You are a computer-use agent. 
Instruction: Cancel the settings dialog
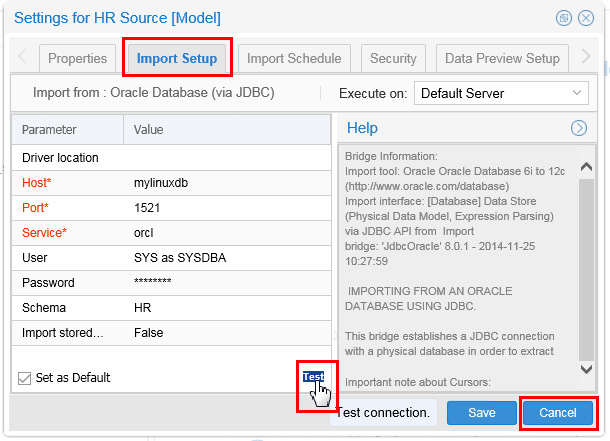[x=558, y=412]
